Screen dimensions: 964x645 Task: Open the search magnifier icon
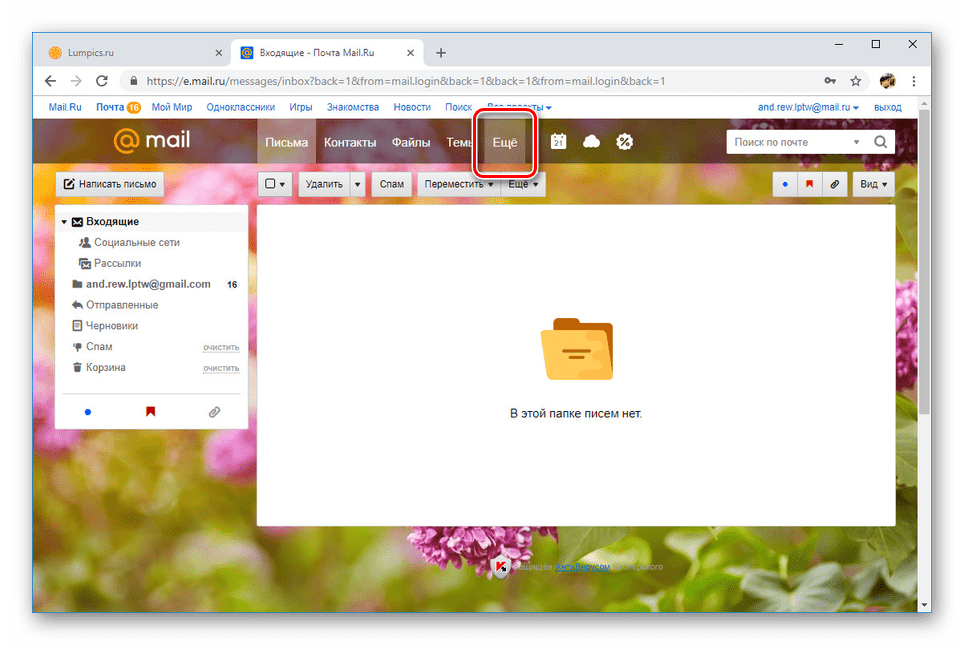[x=879, y=141]
